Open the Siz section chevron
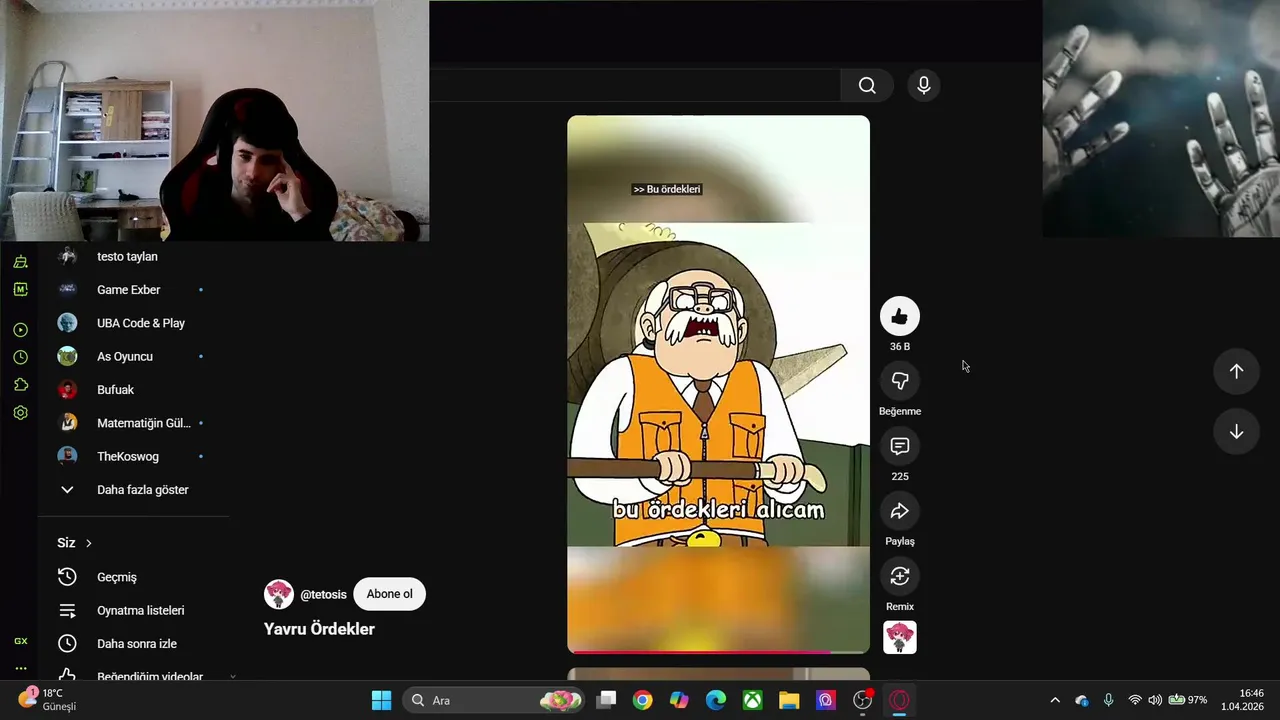 pos(88,543)
